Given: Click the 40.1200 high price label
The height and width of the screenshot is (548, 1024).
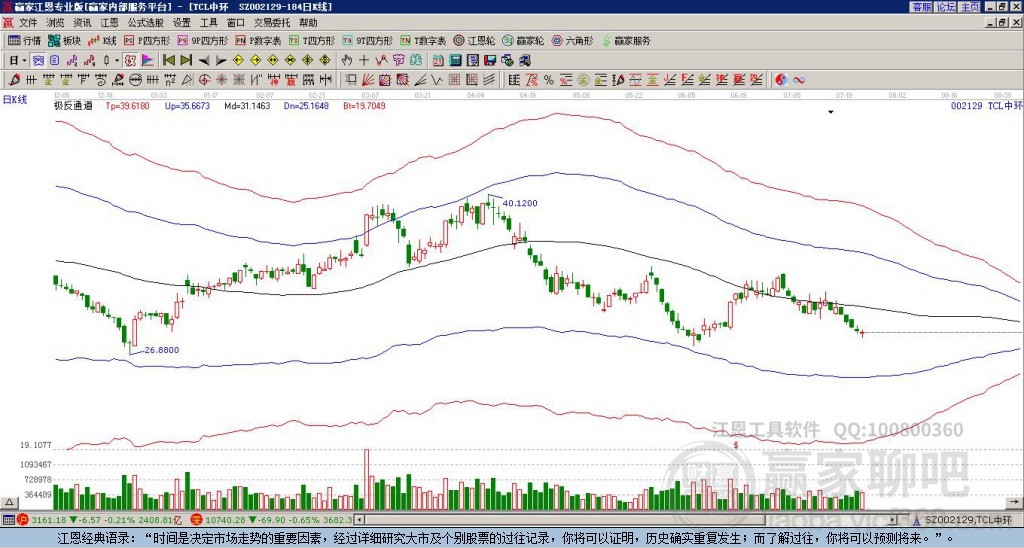Looking at the screenshot, I should click(x=520, y=203).
